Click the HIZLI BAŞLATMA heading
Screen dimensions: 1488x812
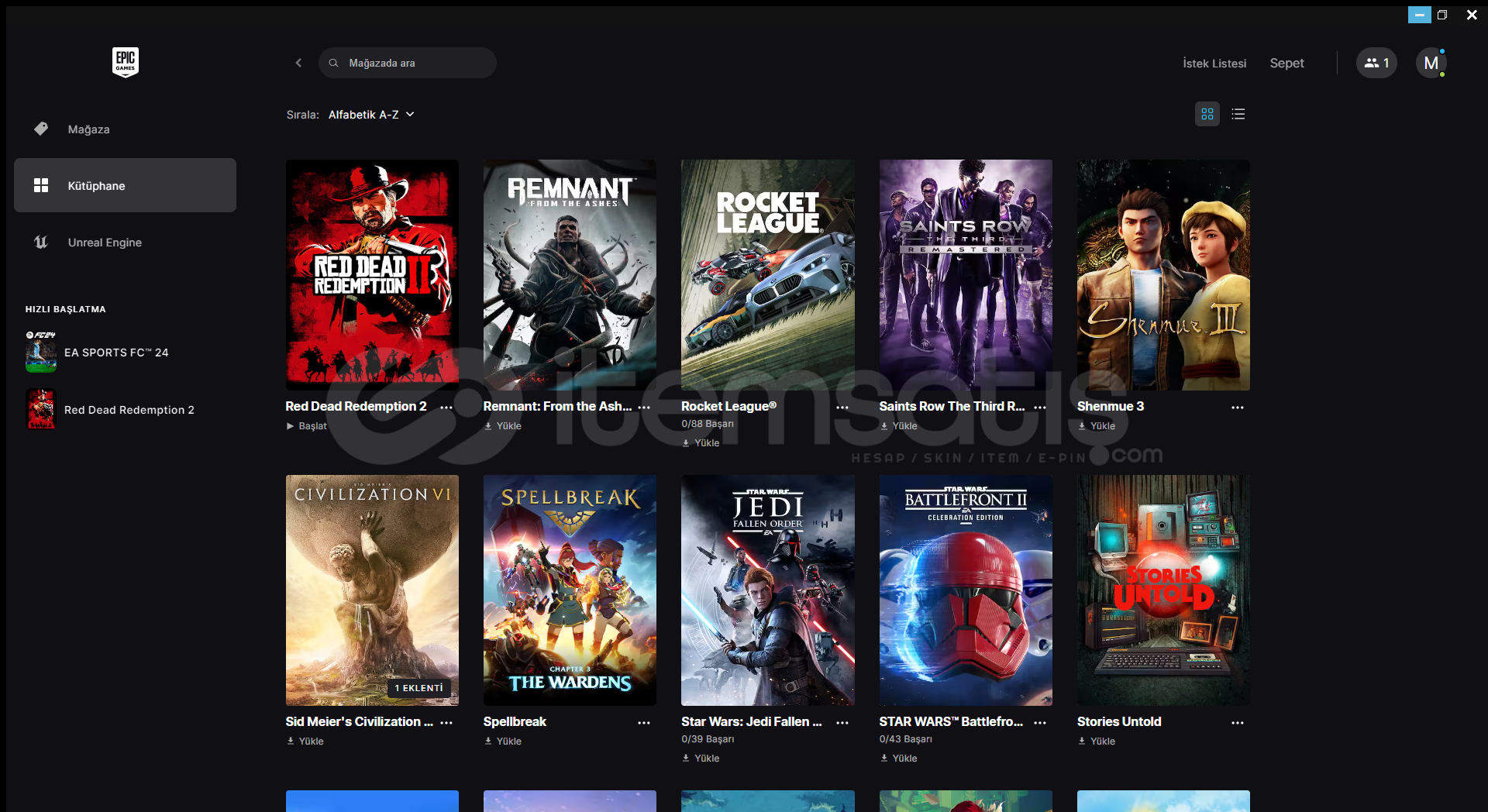66,309
